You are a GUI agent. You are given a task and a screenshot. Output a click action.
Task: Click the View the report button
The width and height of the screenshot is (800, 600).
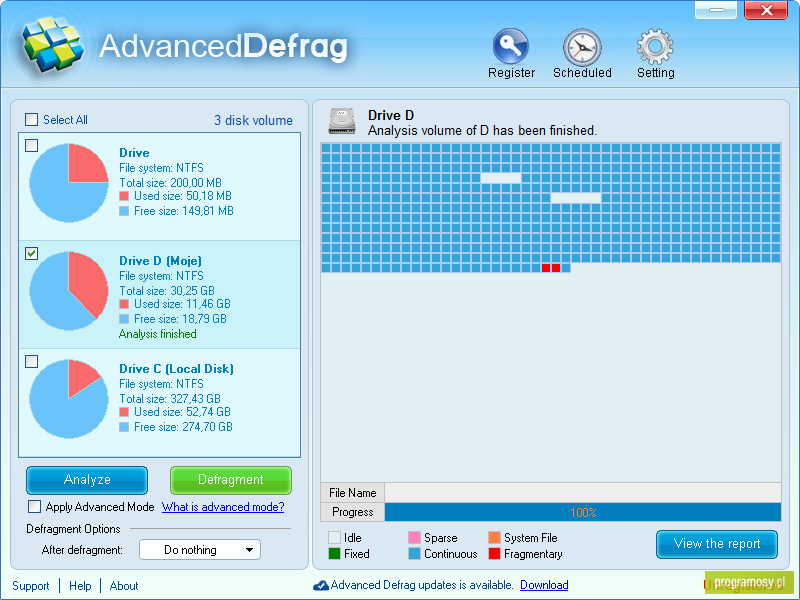coord(717,544)
